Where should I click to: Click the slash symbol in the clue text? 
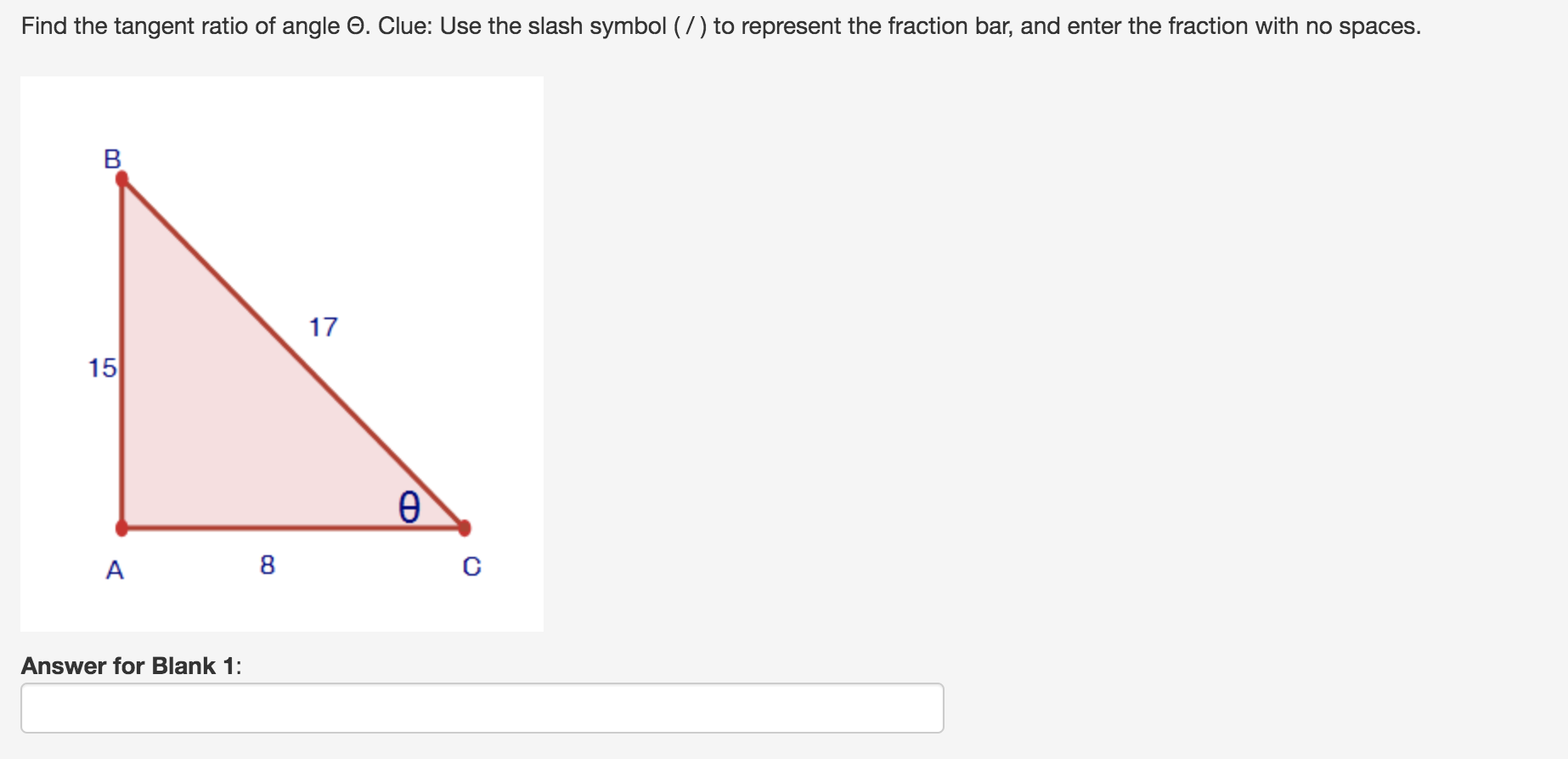(690, 26)
